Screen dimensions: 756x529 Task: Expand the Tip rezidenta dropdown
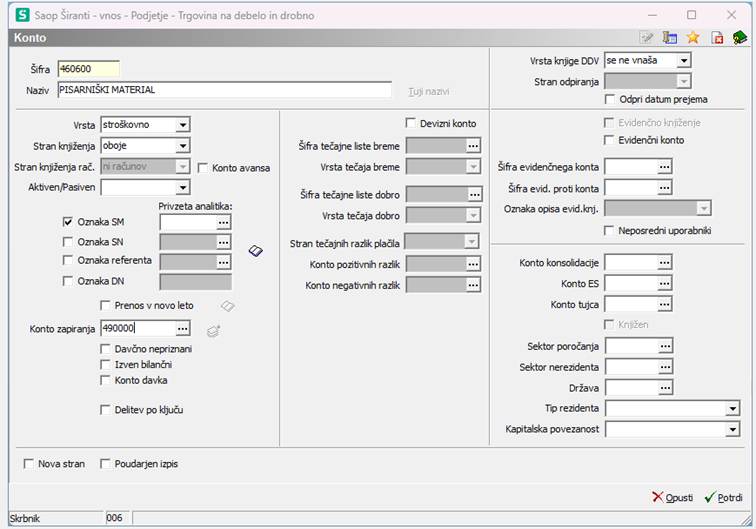pyautogui.click(x=732, y=409)
